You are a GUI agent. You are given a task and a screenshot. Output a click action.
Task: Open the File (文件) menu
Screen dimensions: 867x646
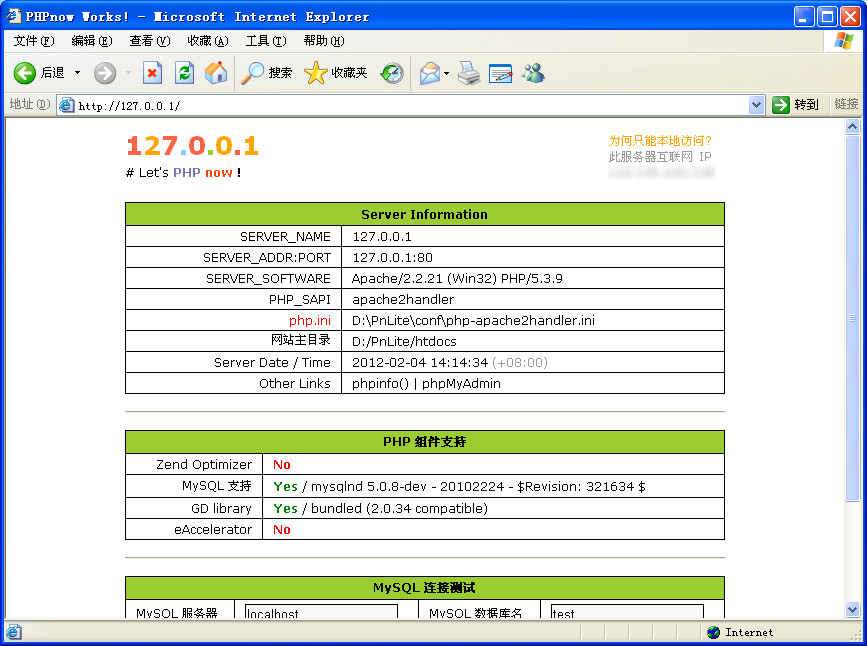tap(34, 41)
